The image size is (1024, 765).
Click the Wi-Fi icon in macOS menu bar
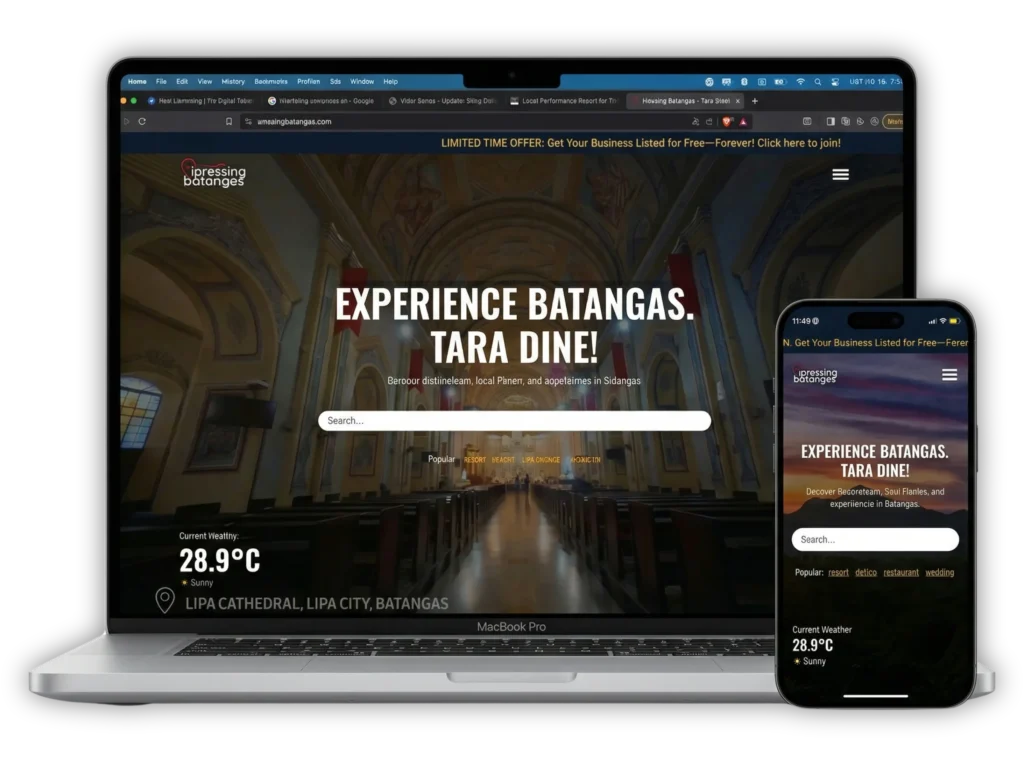[800, 82]
